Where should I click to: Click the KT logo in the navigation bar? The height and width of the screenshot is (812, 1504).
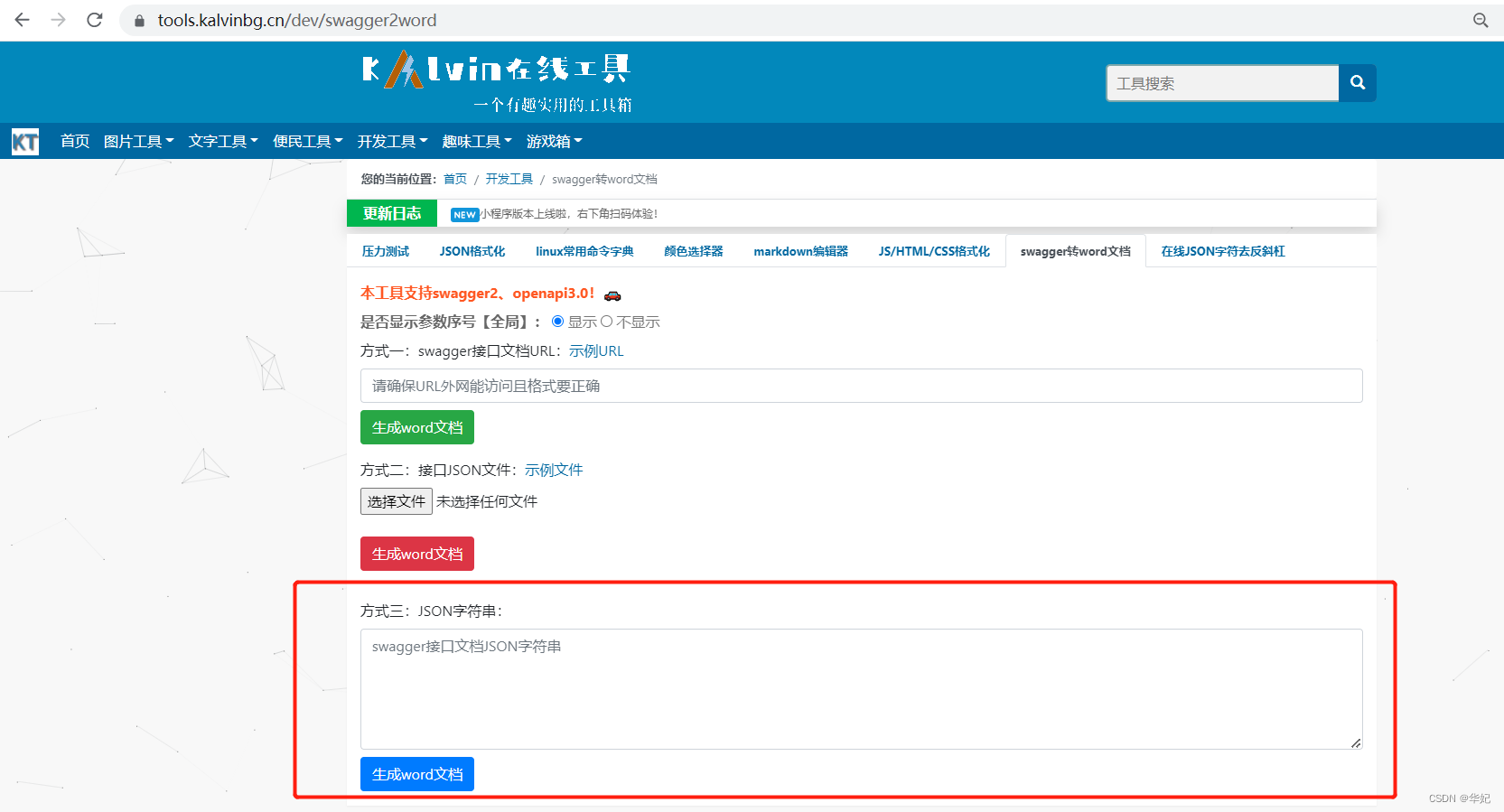click(x=25, y=142)
